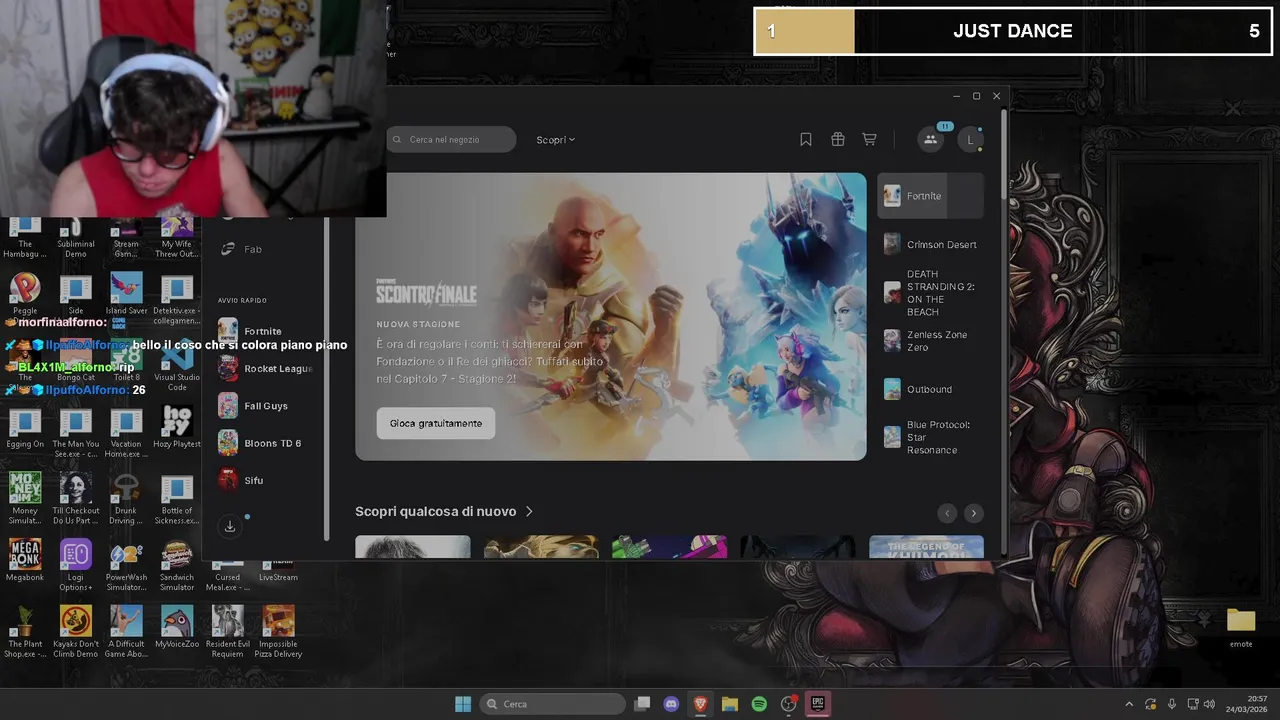This screenshot has height=720, width=1280.
Task: Select Impossible Pizza Delivery desktop icon
Action: tap(279, 631)
